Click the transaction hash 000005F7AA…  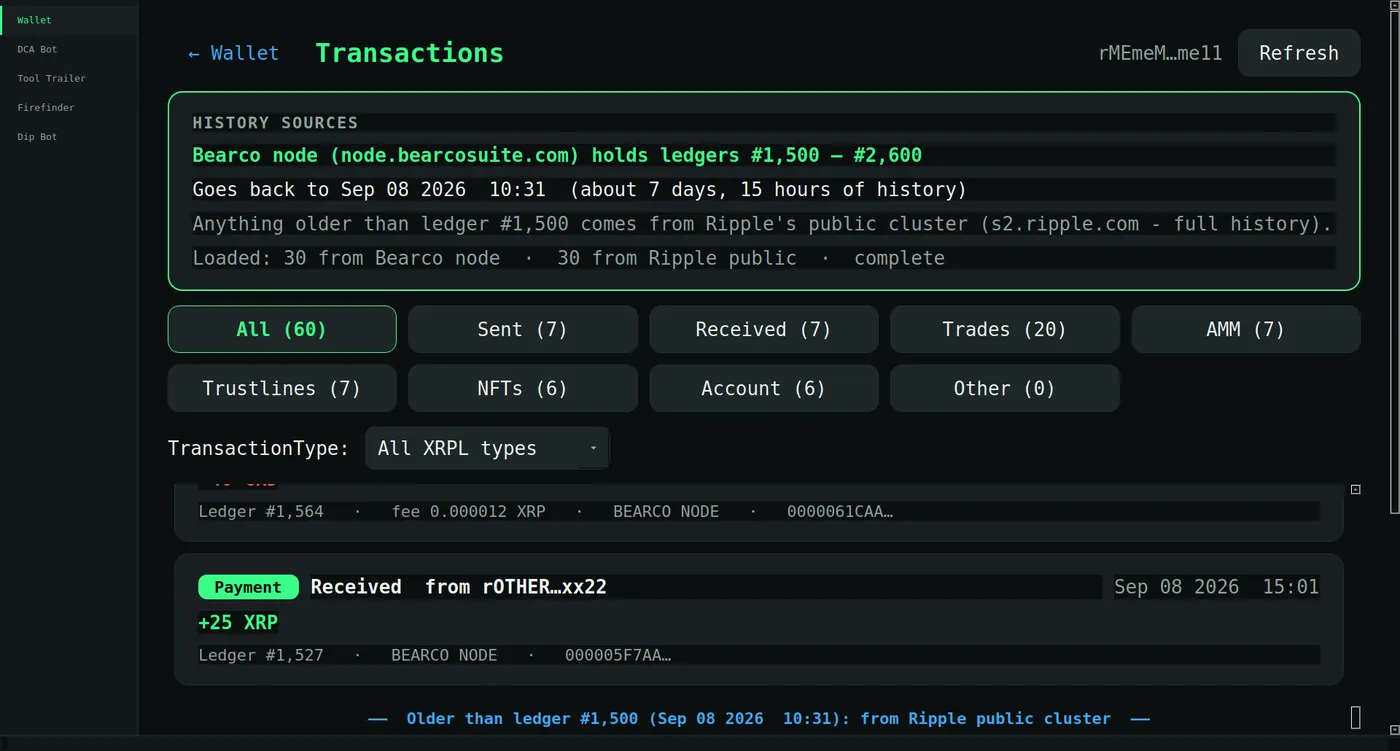coord(618,655)
